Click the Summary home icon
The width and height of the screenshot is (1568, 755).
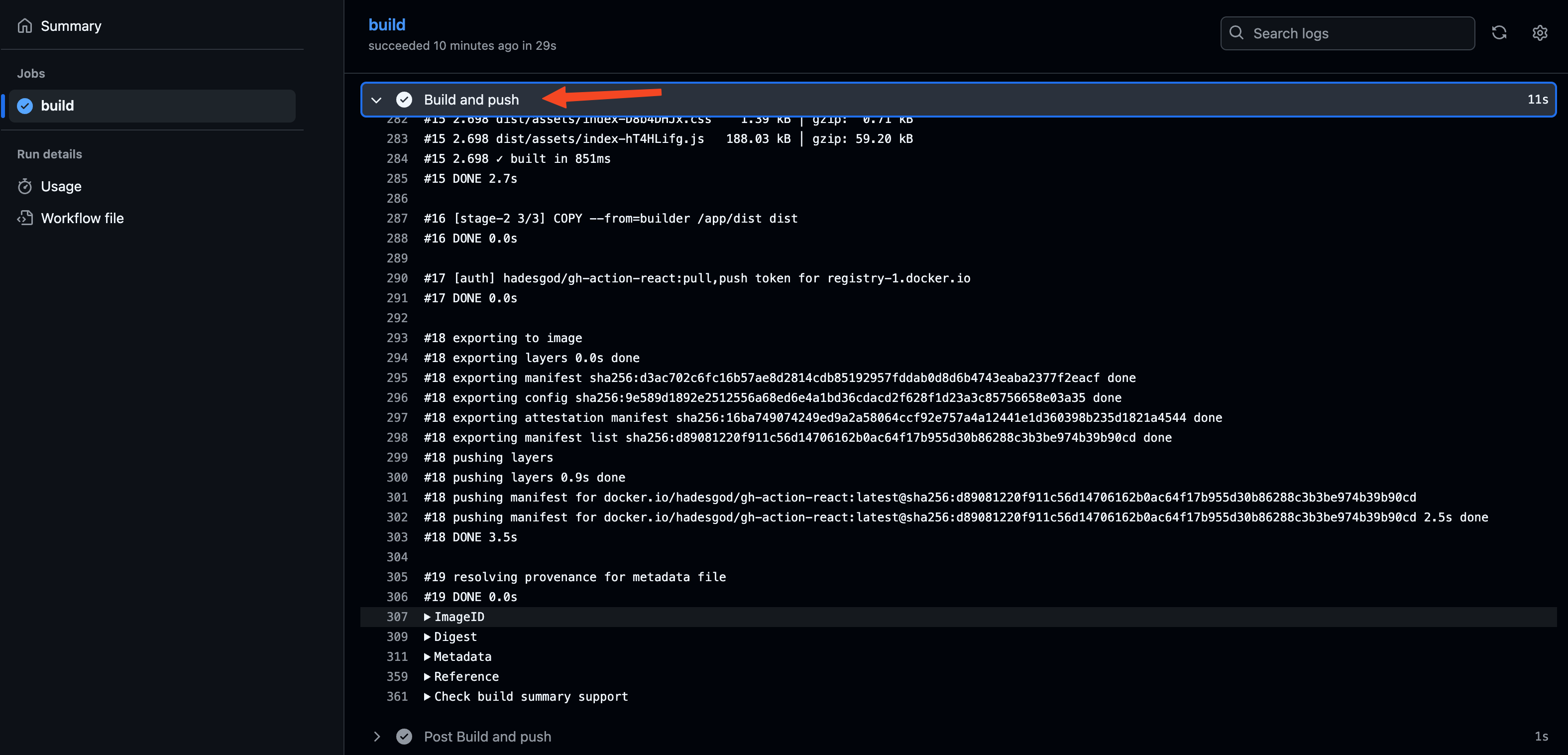coord(24,25)
